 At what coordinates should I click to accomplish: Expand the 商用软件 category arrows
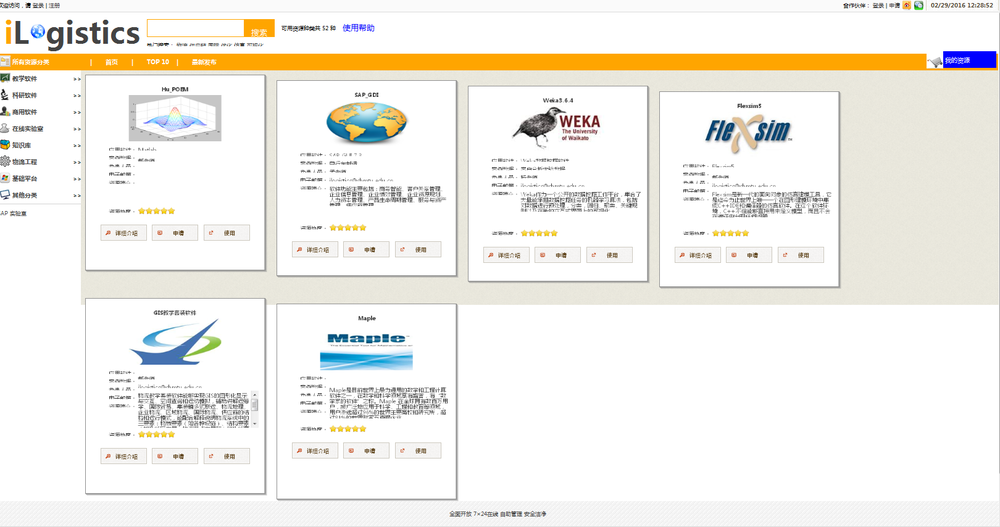pyautogui.click(x=77, y=112)
